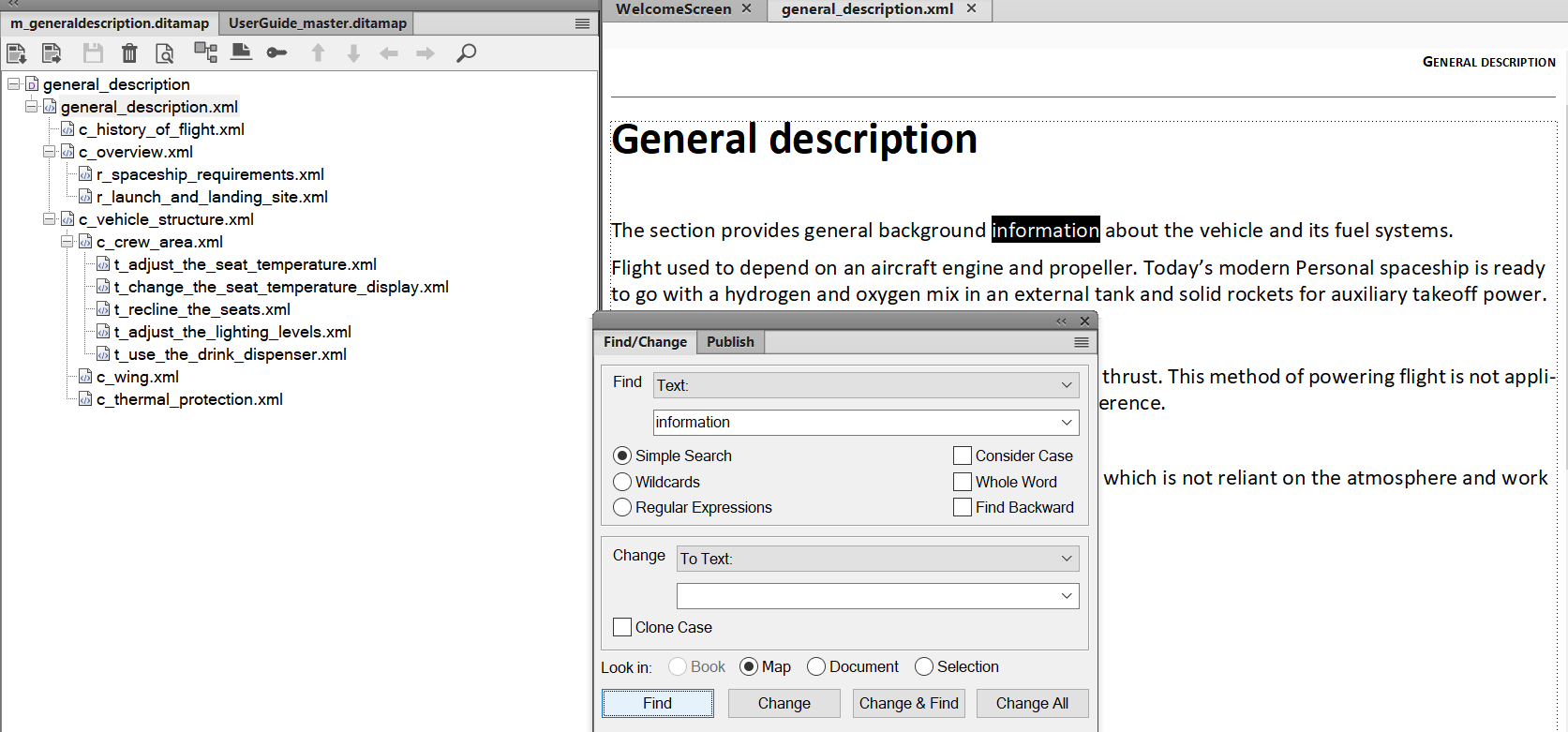The width and height of the screenshot is (1568, 732).
Task: Click the trash Delete icon in map toolbar
Action: (129, 53)
